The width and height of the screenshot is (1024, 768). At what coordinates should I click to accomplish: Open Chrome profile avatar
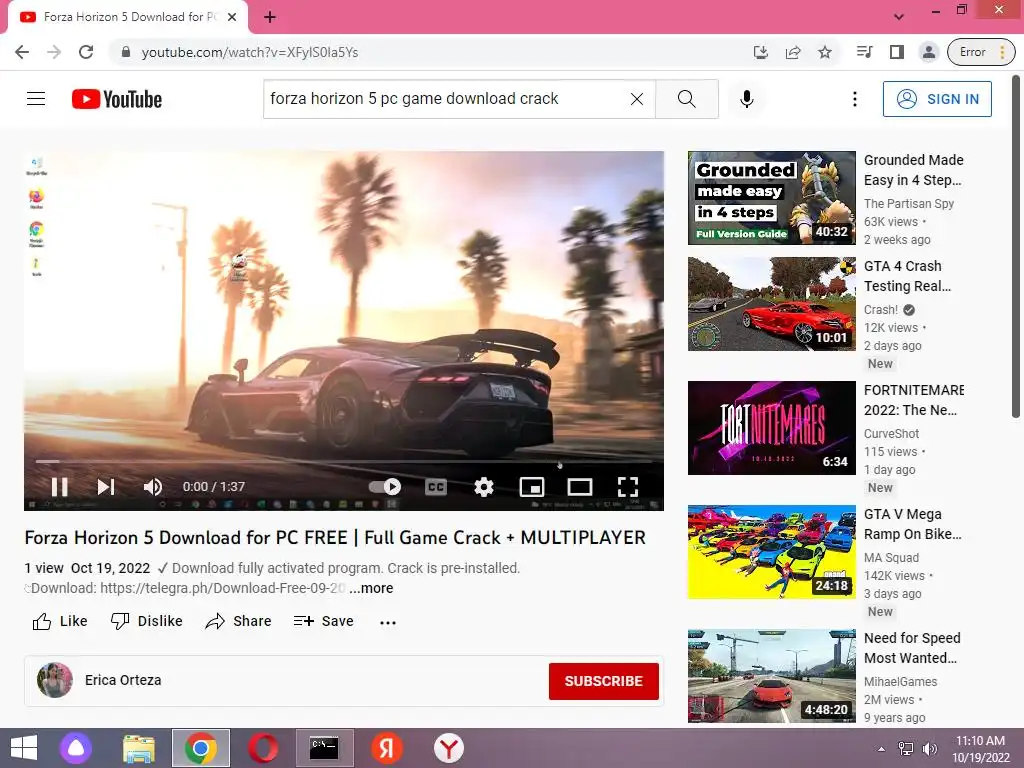[929, 52]
